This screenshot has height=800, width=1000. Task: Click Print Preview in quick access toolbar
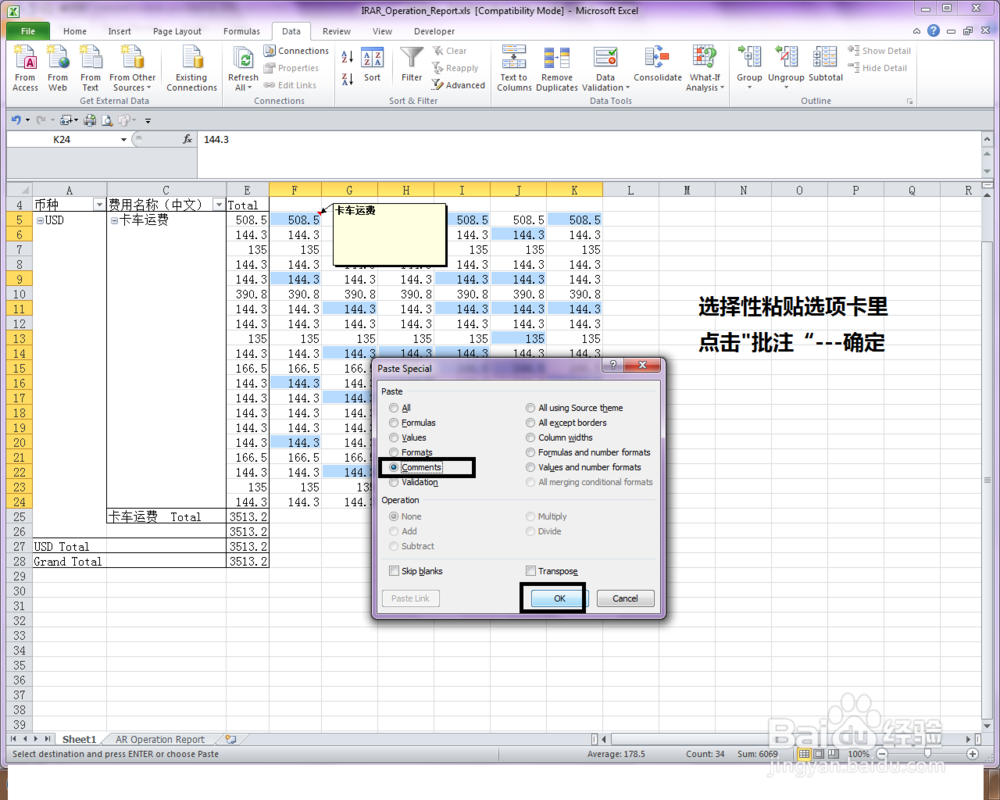(107, 120)
